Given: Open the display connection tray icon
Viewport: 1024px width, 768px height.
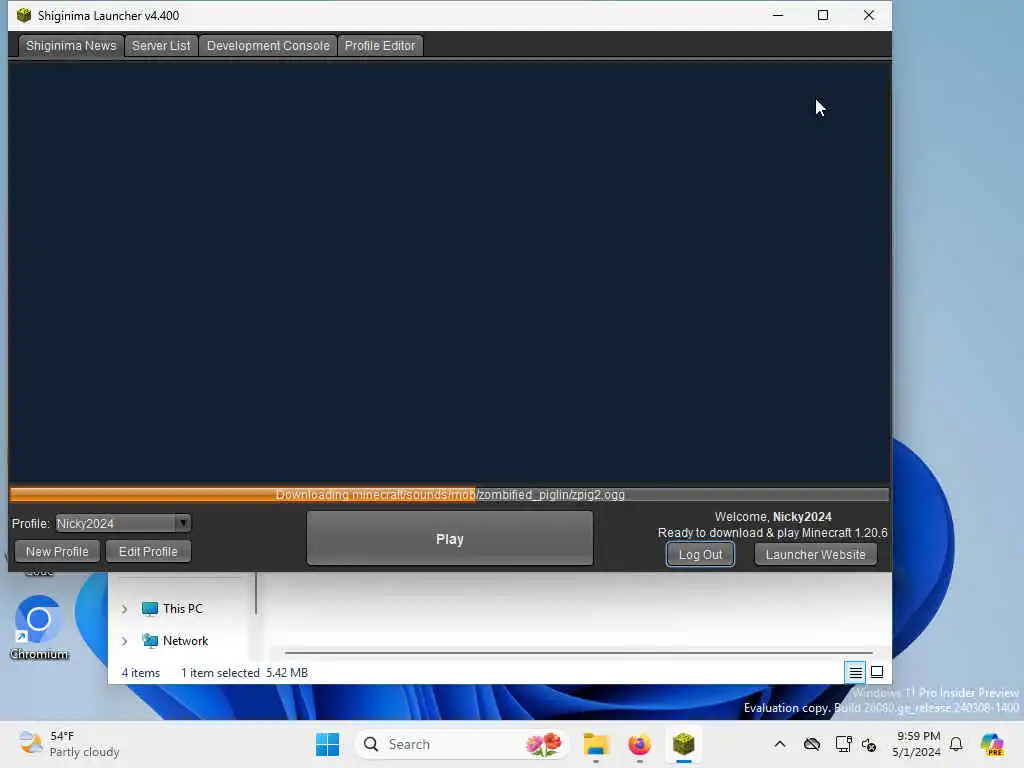Looking at the screenshot, I should pos(843,744).
